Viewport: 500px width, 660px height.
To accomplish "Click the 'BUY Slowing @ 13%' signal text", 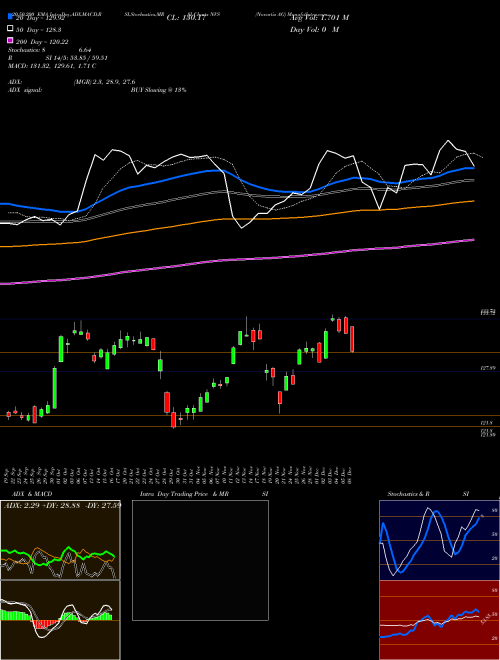I will pos(158,90).
